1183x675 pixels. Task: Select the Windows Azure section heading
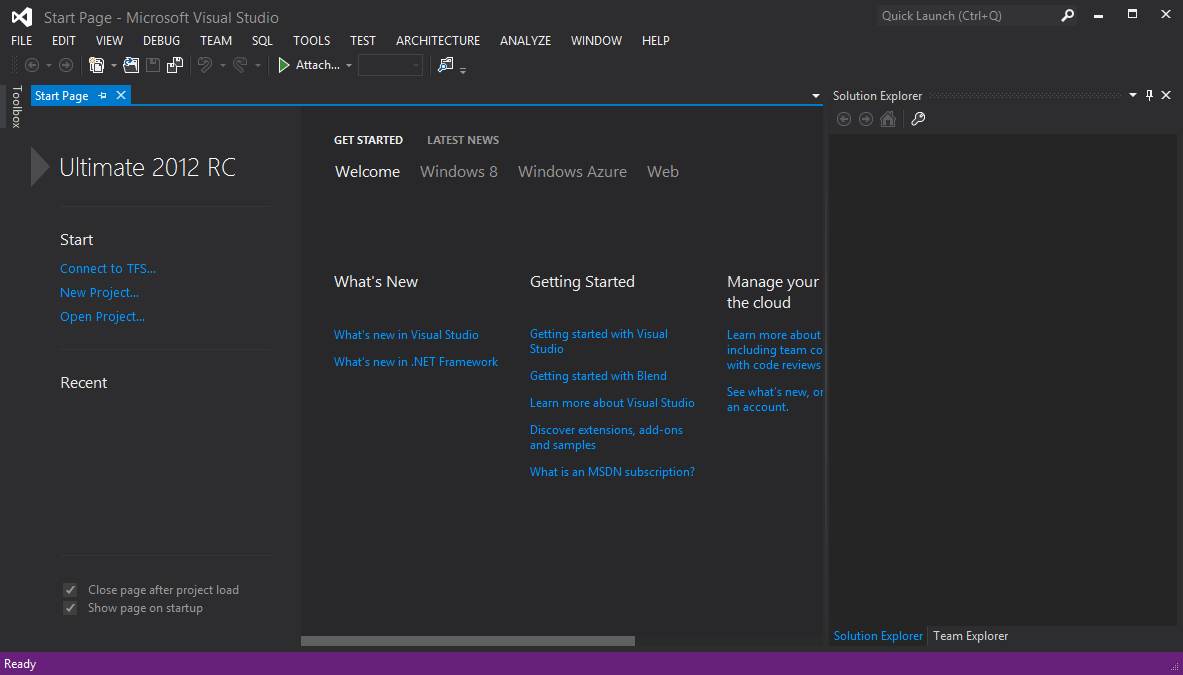click(x=572, y=172)
